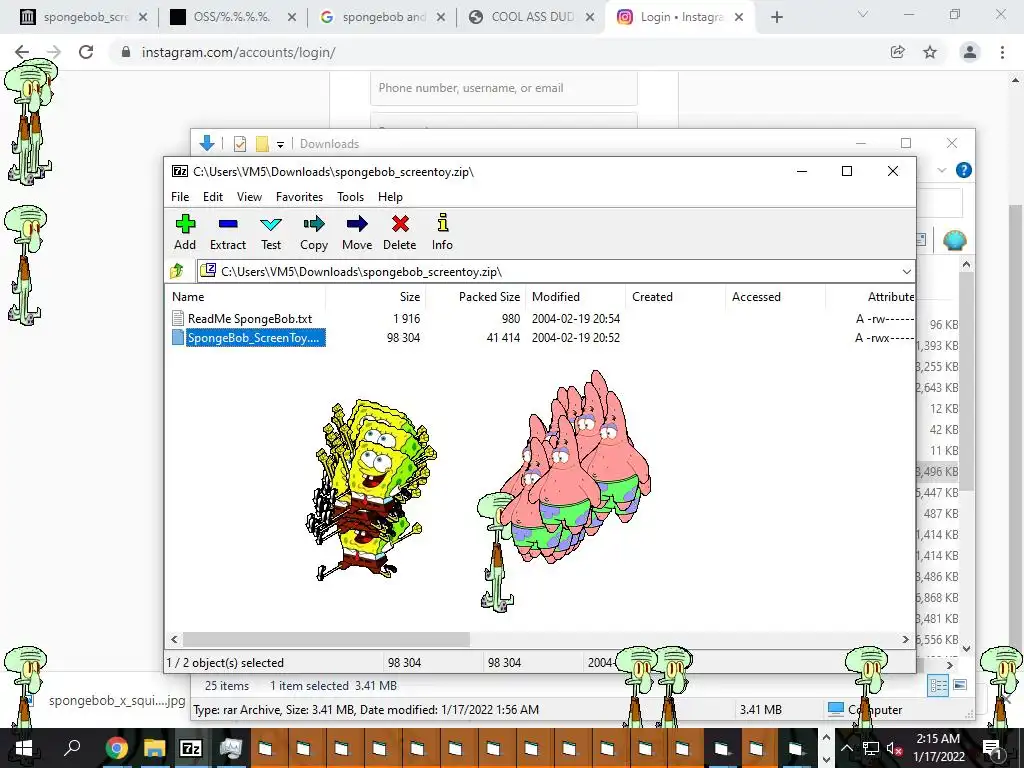
Task: Click the 7-Zip path address field
Action: point(549,272)
